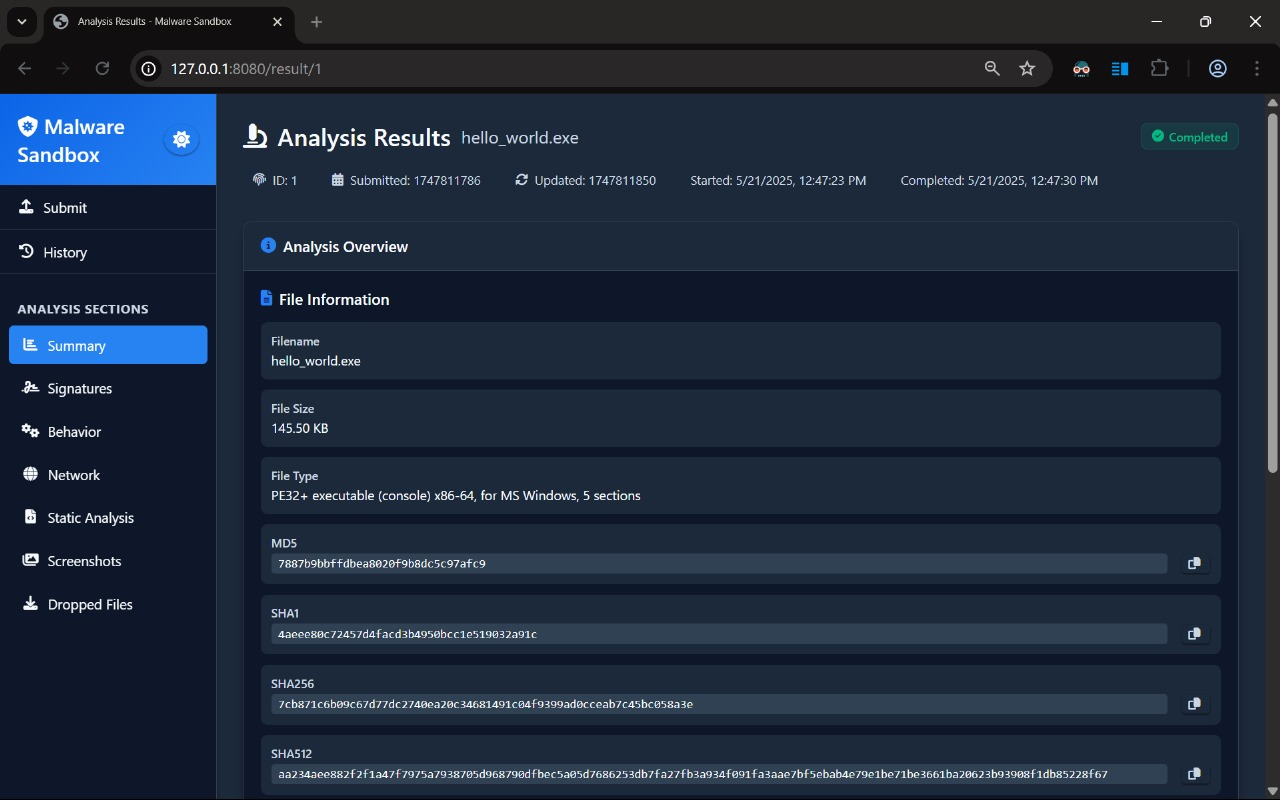Click the Submit upload icon
The width and height of the screenshot is (1280, 800).
[26, 207]
